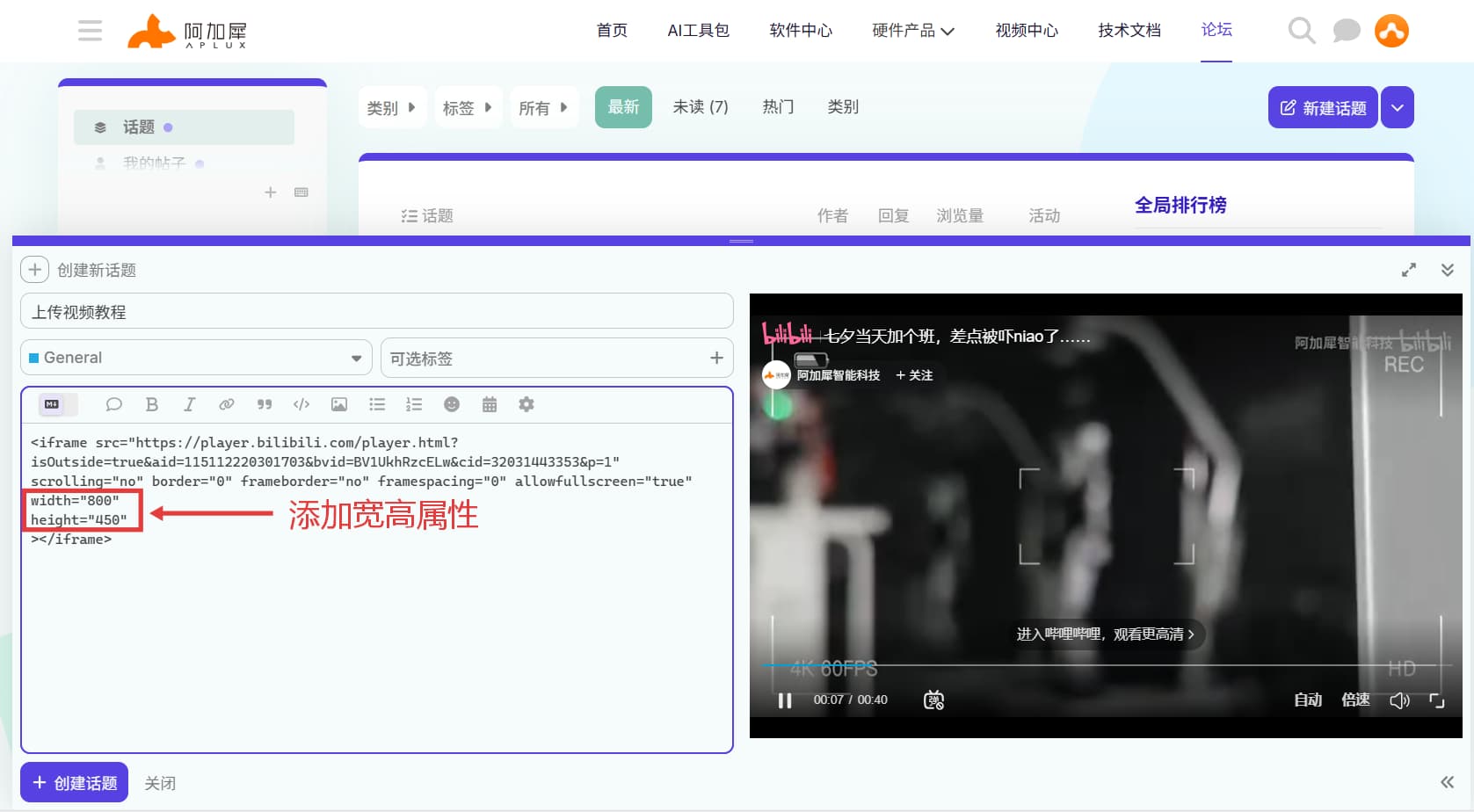Click the Italic formatting icon

(x=189, y=404)
